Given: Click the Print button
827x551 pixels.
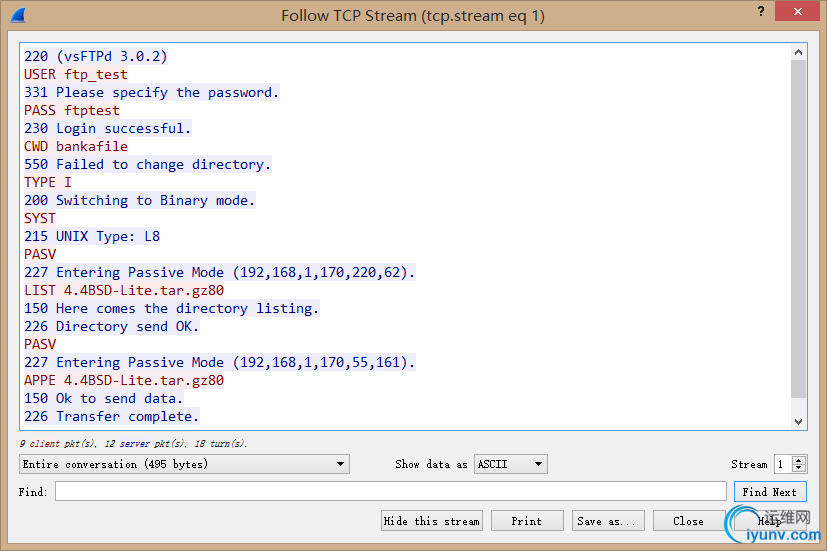Looking at the screenshot, I should [x=526, y=521].
